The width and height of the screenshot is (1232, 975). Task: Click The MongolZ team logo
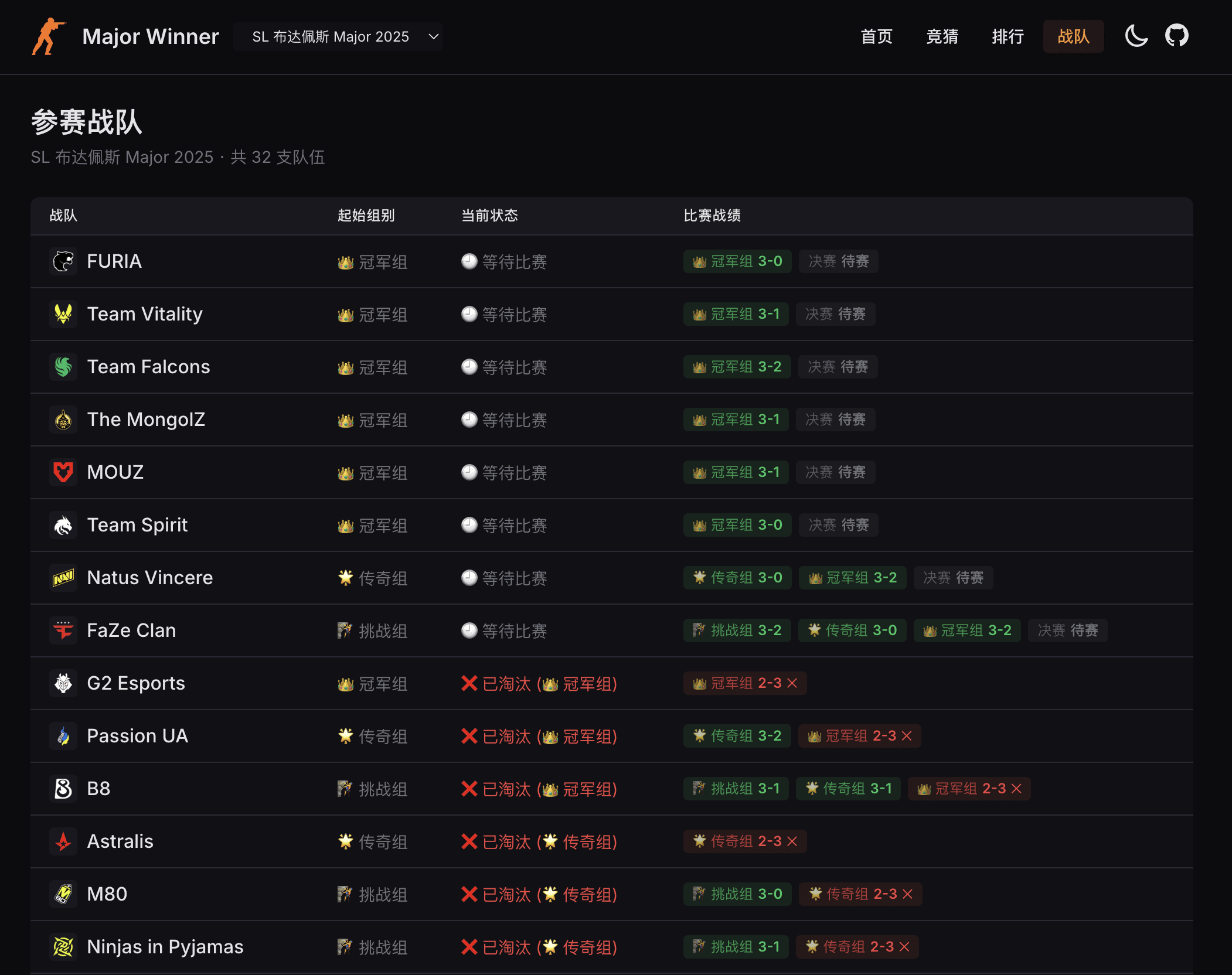tap(63, 420)
